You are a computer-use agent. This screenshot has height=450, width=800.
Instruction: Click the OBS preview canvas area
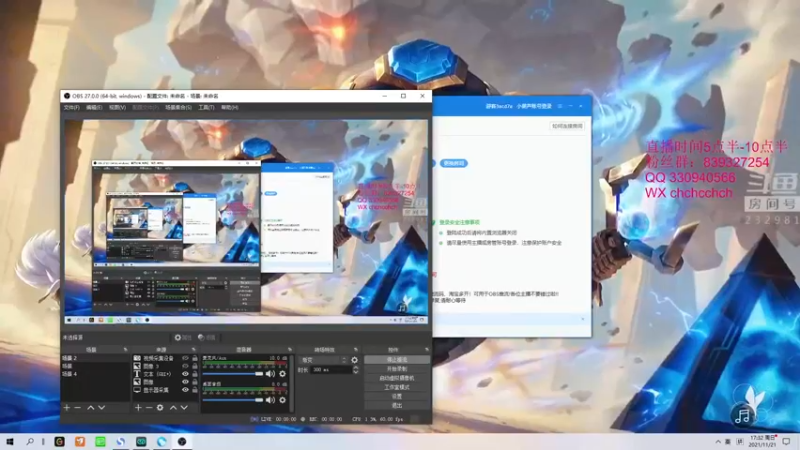246,221
